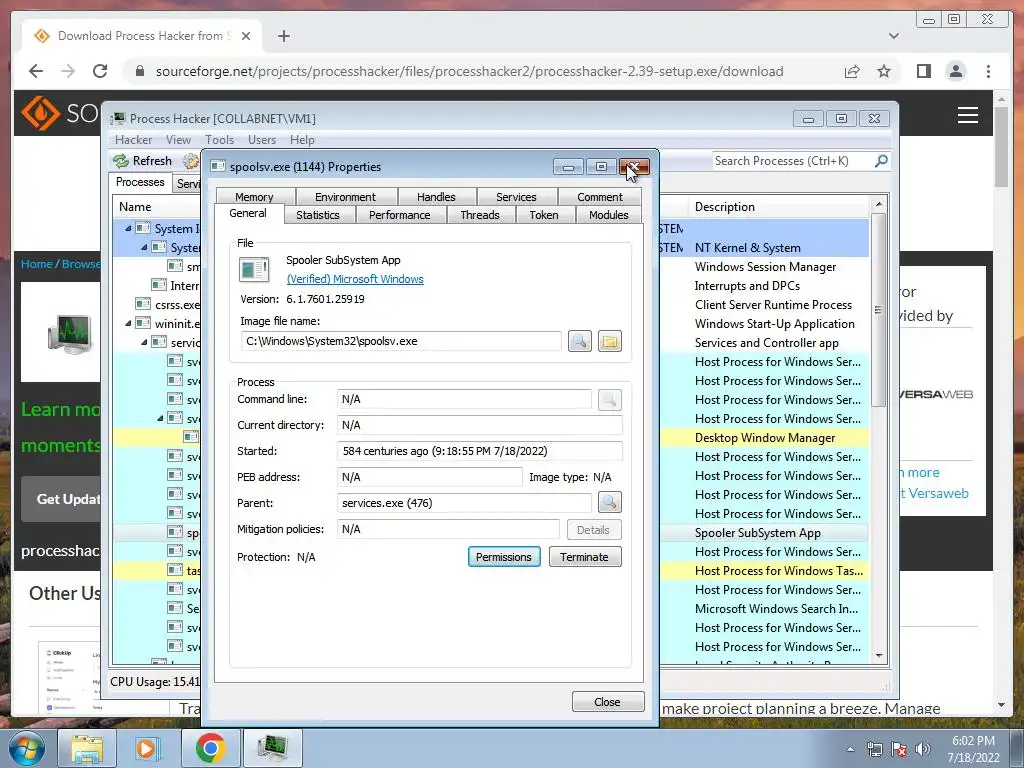Click Chrome reload page button
The height and width of the screenshot is (768, 1024).
pyautogui.click(x=100, y=71)
